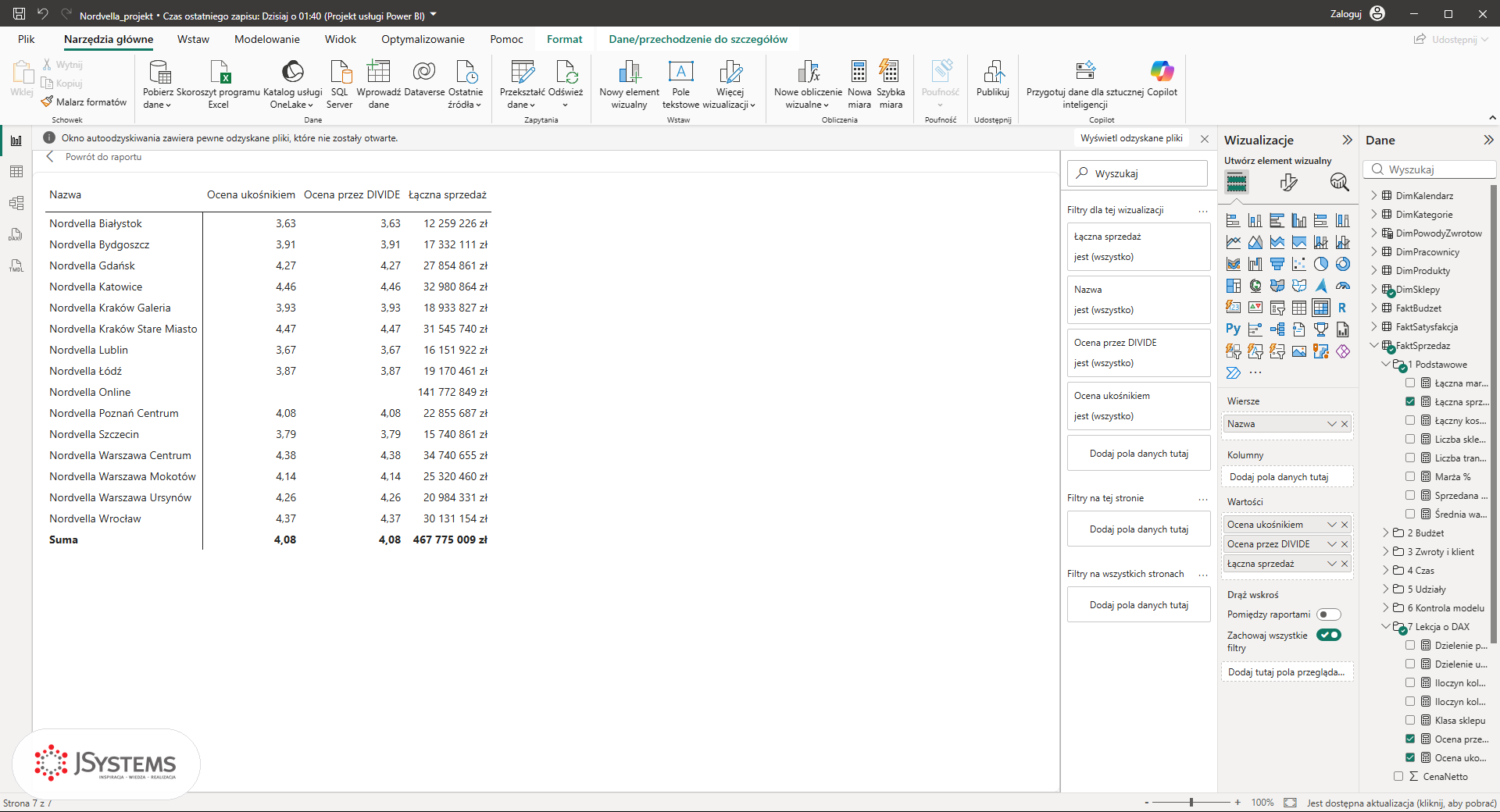Toggle Zachowaj wszystkie filtry switch
The width and height of the screenshot is (1500, 812).
[x=1328, y=635]
